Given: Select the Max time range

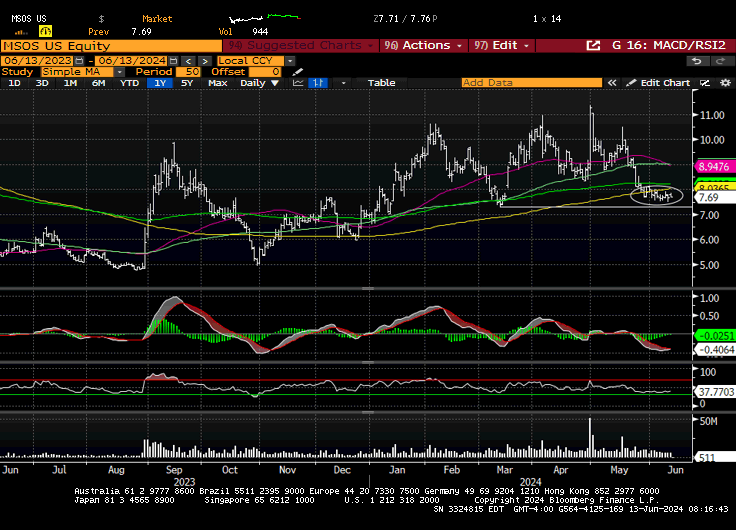Looking at the screenshot, I should pyautogui.click(x=217, y=83).
